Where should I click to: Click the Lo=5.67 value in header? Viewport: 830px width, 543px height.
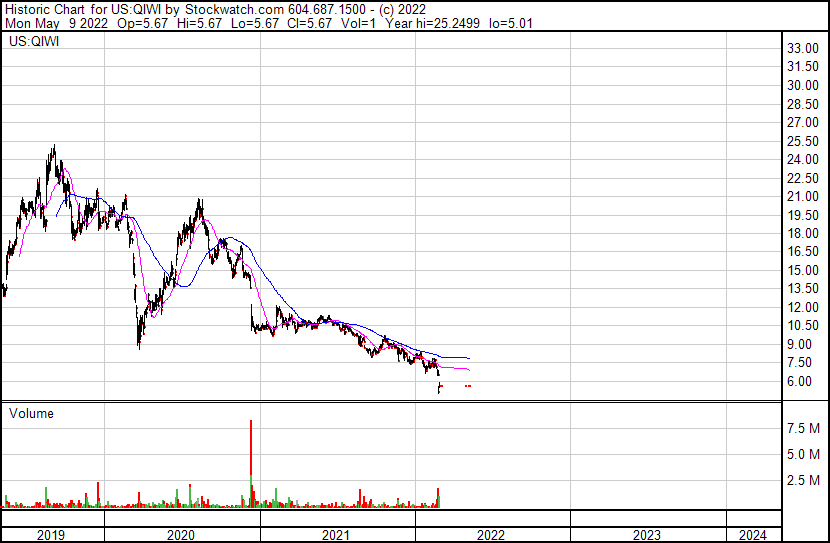[x=256, y=23]
